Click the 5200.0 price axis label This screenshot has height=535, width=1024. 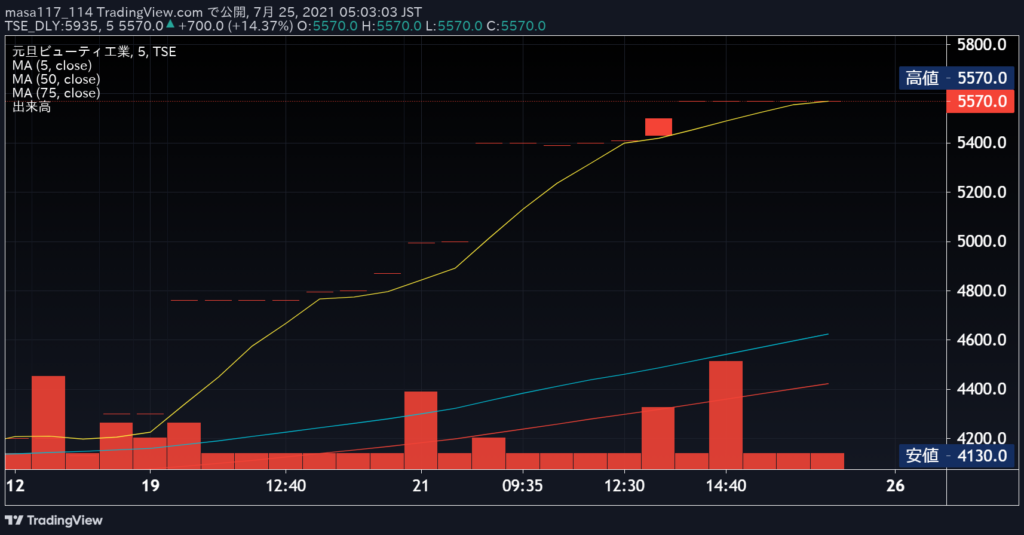(x=981, y=192)
